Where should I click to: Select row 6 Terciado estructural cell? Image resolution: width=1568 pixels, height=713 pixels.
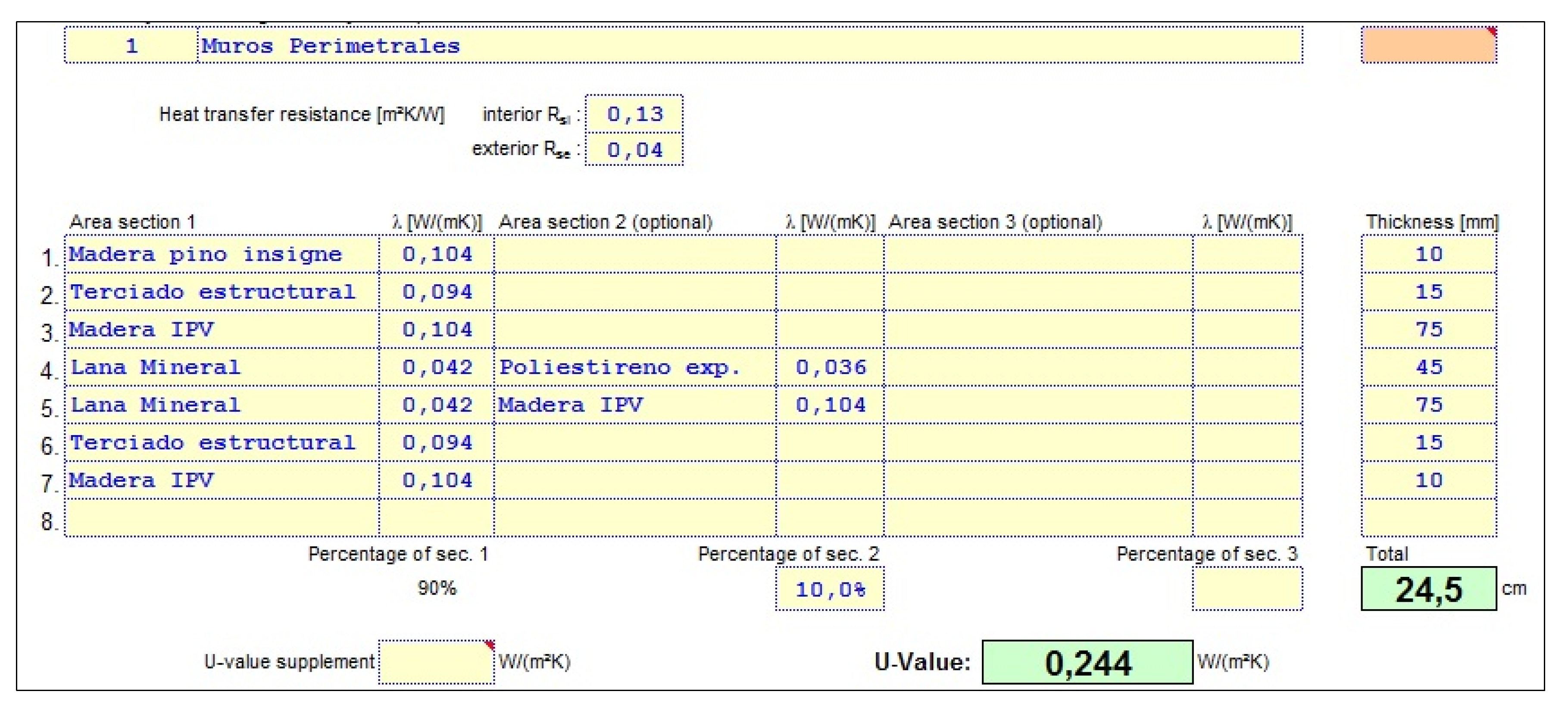pos(222,443)
